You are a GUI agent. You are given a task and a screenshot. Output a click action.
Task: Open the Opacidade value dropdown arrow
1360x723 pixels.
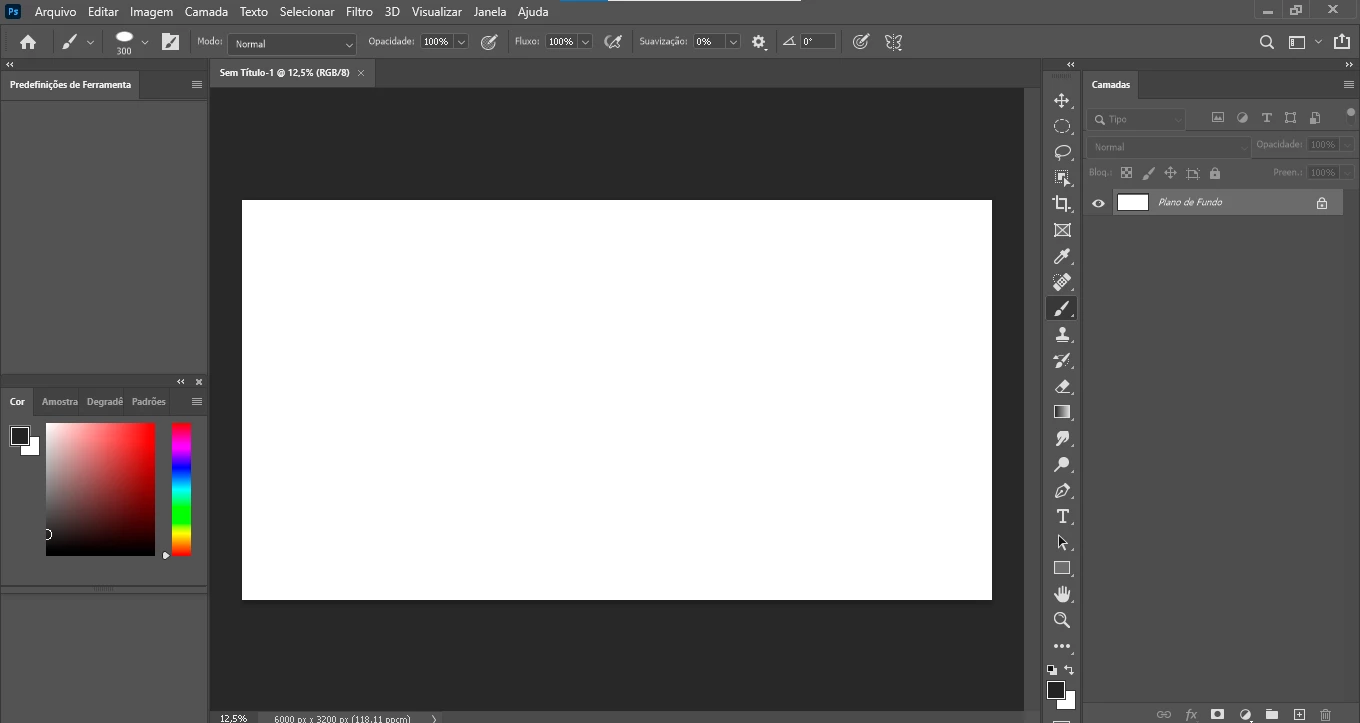461,42
